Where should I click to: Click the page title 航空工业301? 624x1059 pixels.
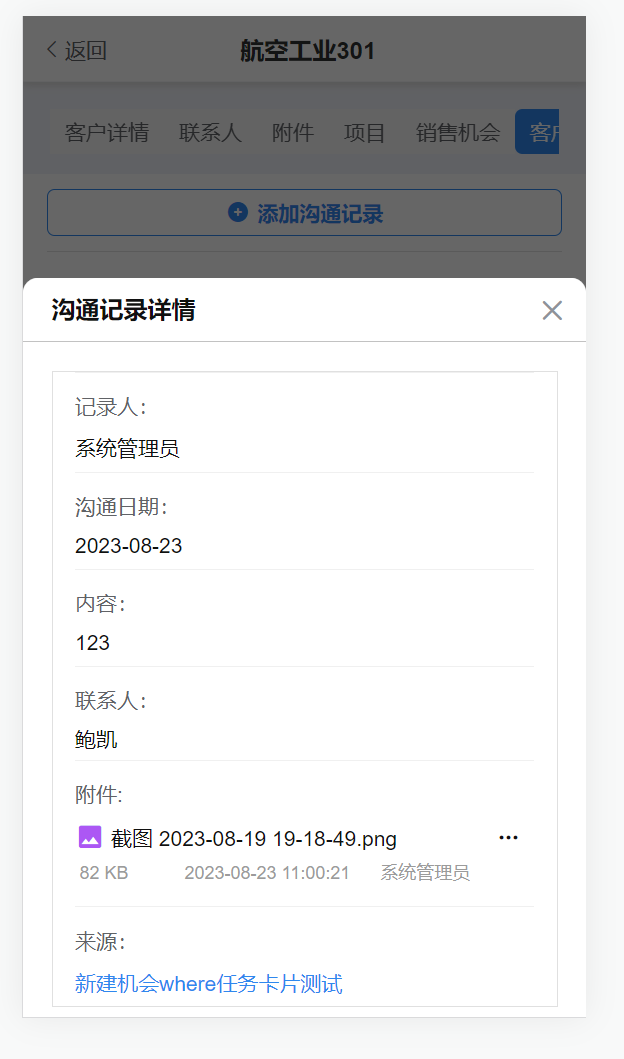[307, 50]
